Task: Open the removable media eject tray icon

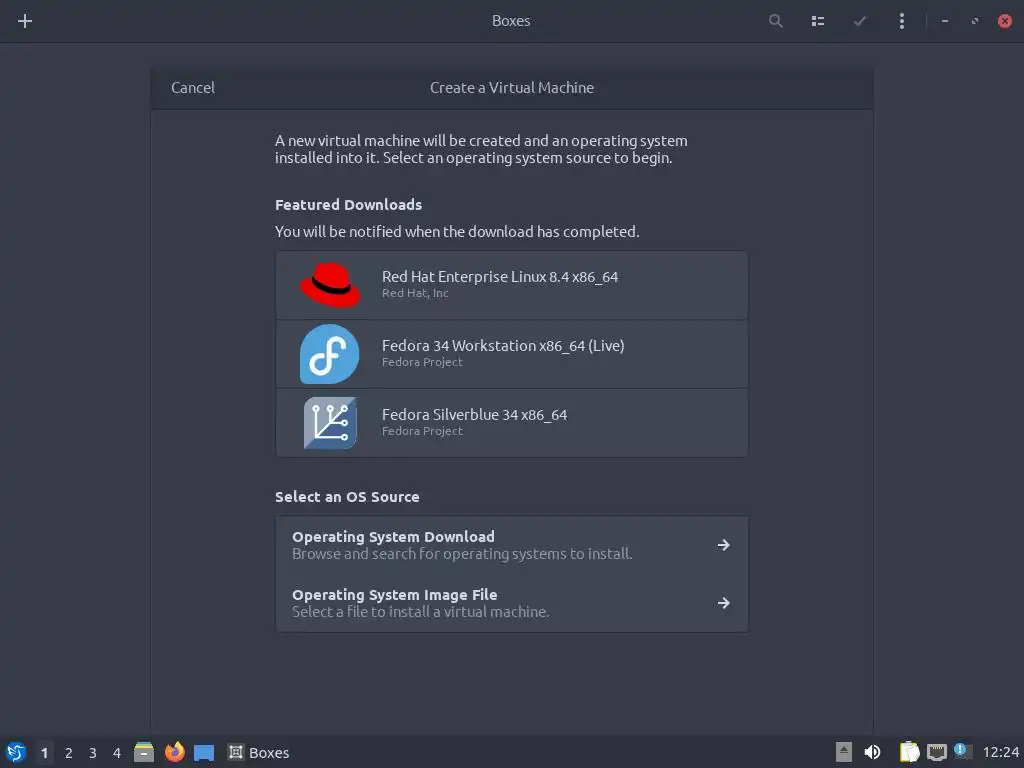Action: coord(844,752)
